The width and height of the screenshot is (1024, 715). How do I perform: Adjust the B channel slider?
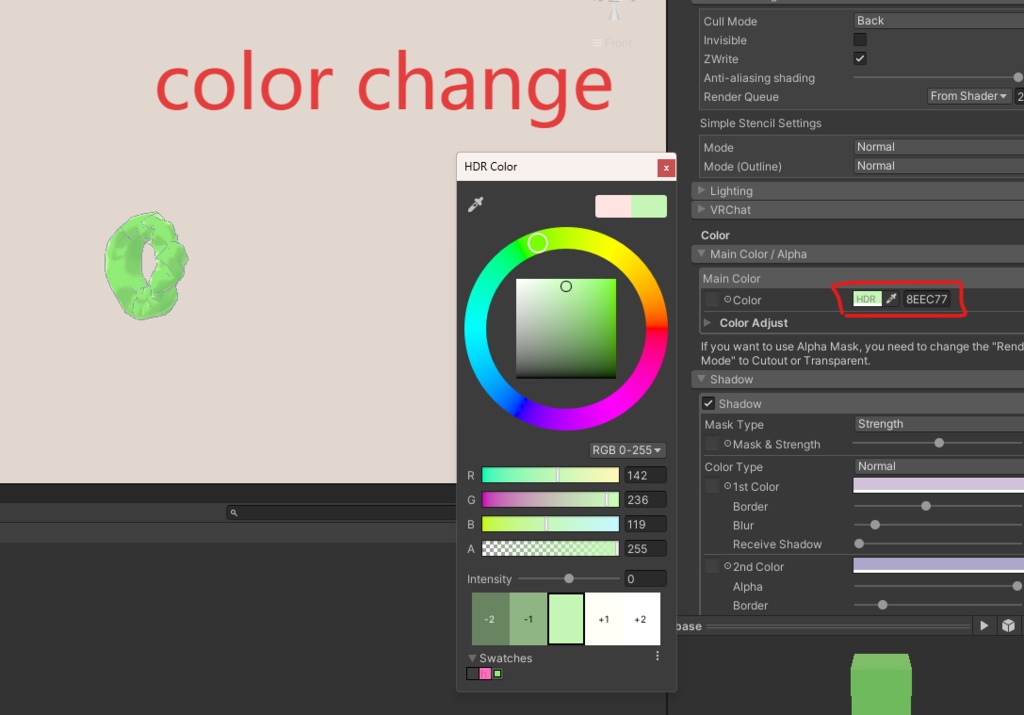550,524
